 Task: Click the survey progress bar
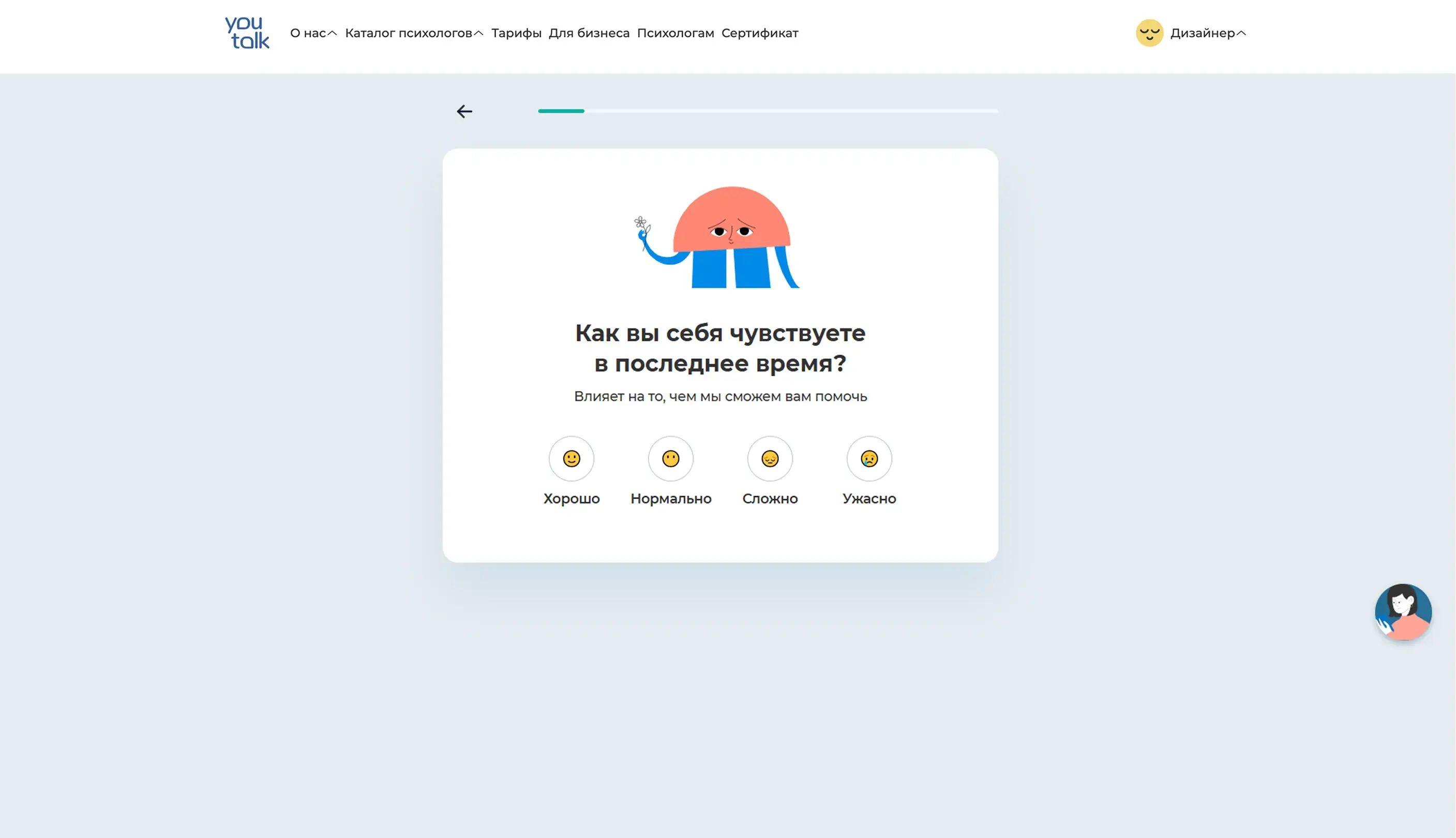(x=768, y=111)
